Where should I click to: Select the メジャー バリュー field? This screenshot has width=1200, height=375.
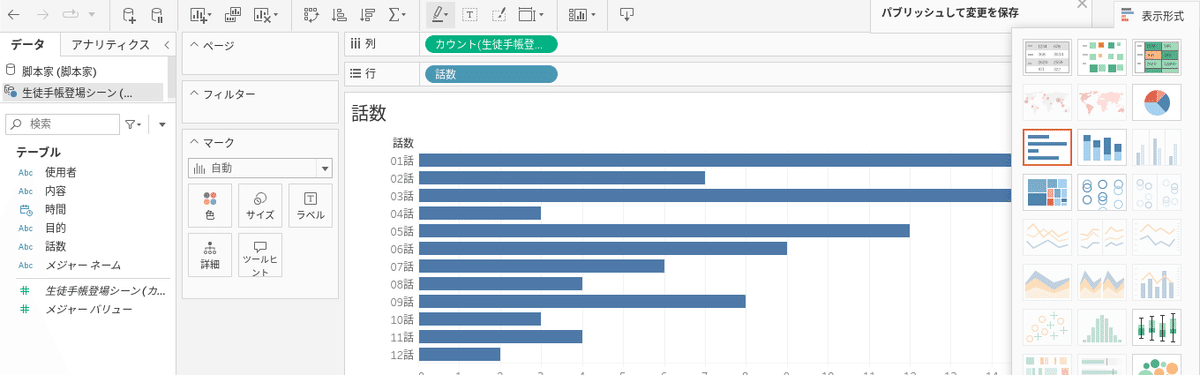pyautogui.click(x=88, y=309)
